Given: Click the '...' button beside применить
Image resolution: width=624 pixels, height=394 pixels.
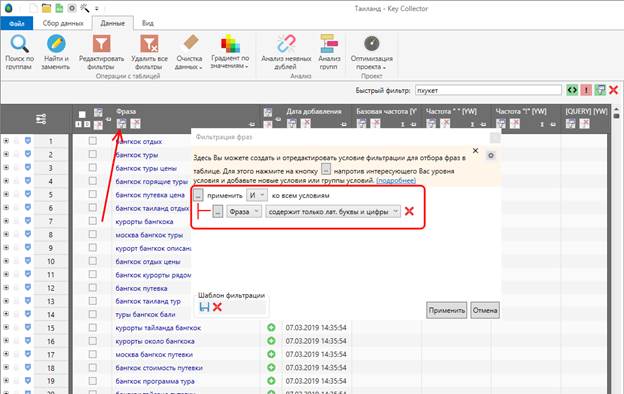Looking at the screenshot, I should coord(198,195).
